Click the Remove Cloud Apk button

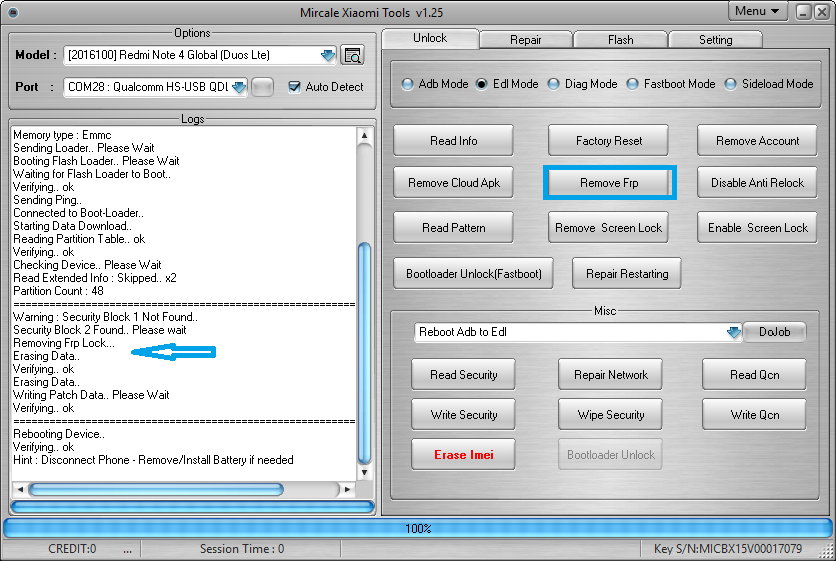454,183
